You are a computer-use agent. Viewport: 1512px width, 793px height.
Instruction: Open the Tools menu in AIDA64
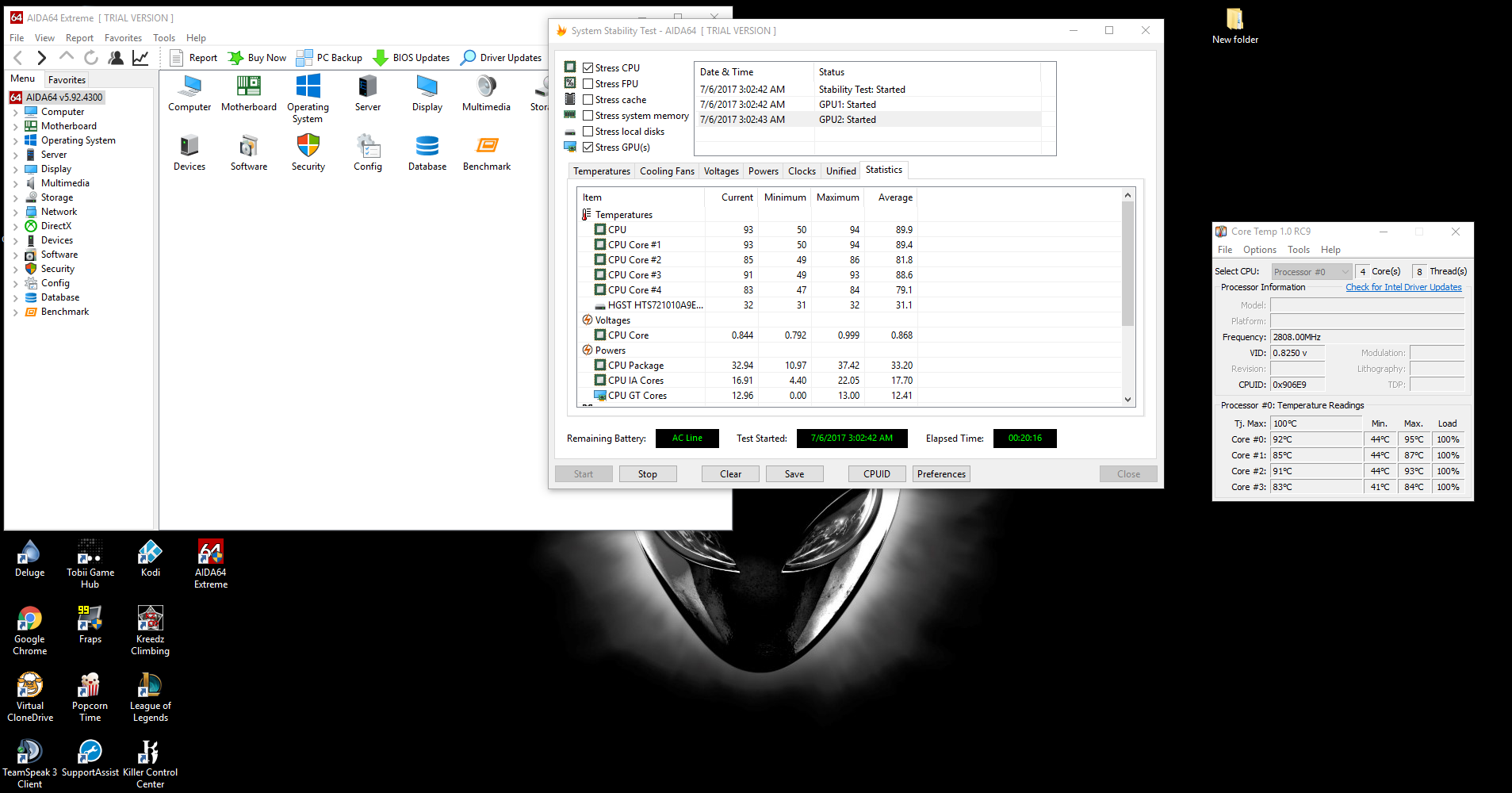click(164, 38)
